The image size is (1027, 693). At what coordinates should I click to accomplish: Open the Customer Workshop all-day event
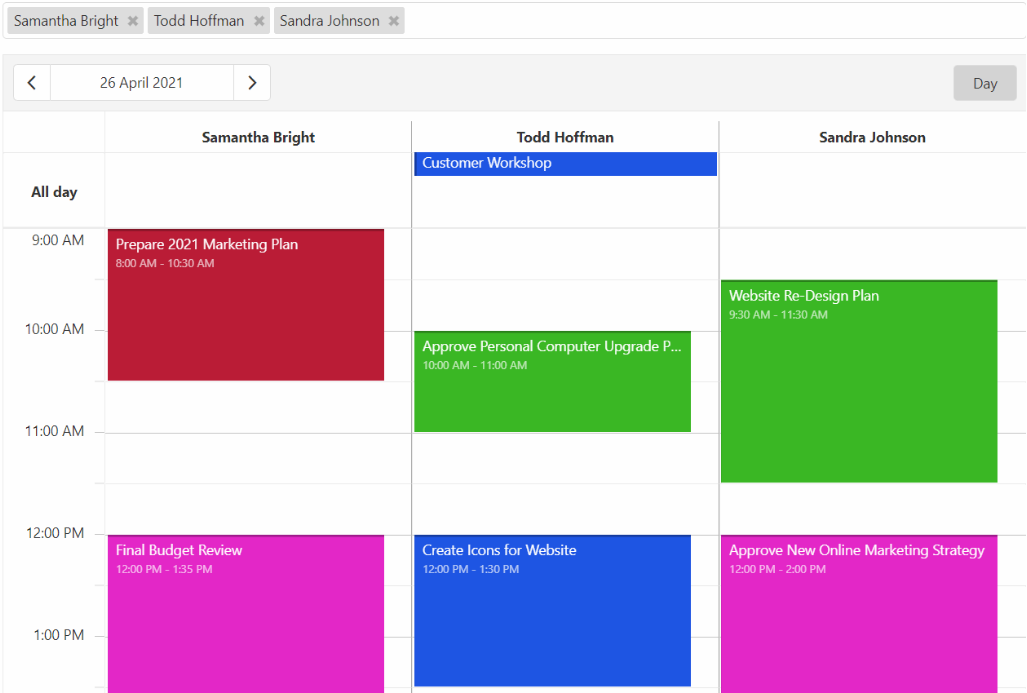[x=565, y=164]
